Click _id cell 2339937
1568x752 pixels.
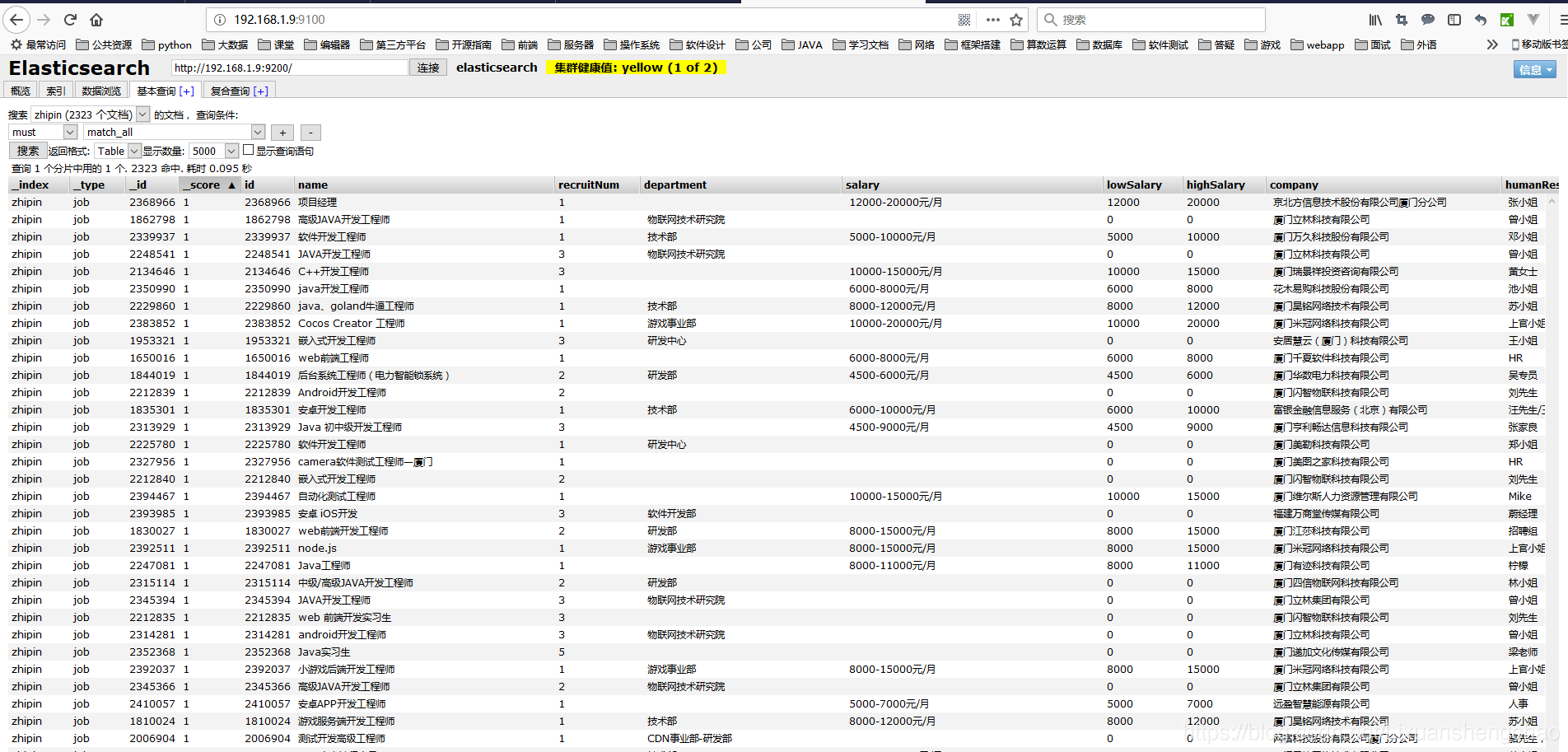click(x=152, y=236)
